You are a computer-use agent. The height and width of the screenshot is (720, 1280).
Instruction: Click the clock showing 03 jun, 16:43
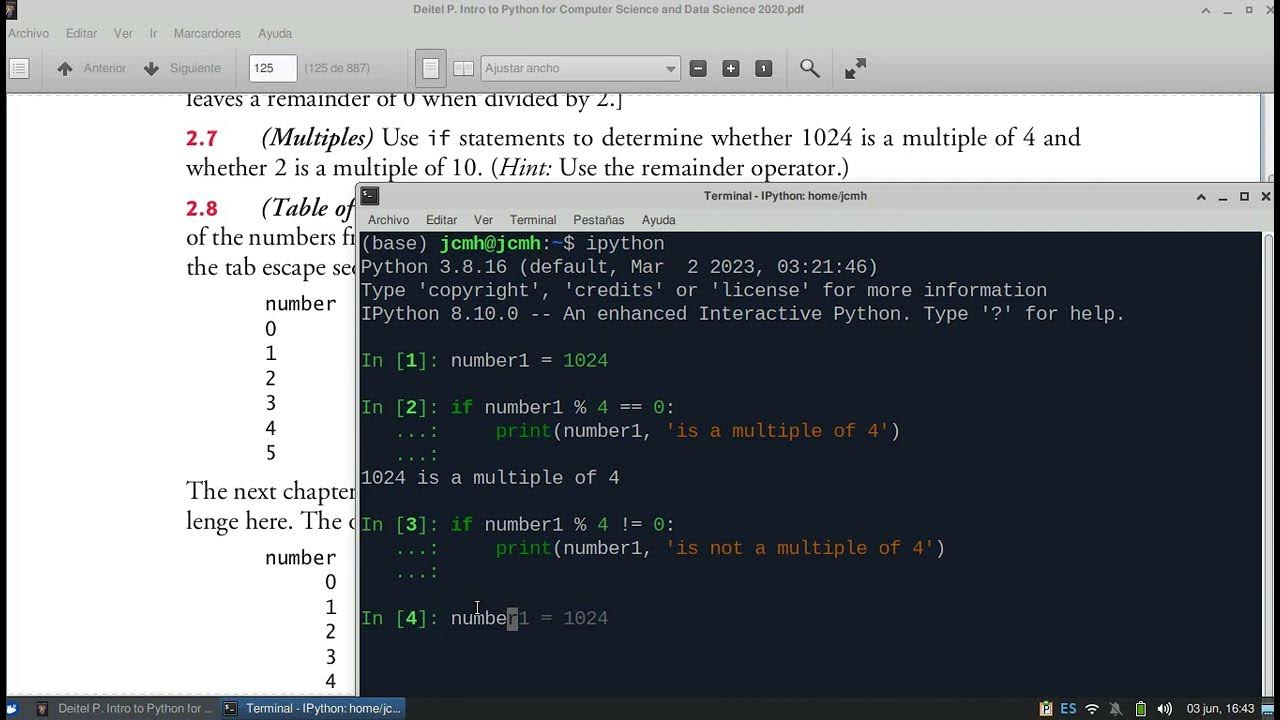[x=1220, y=708]
